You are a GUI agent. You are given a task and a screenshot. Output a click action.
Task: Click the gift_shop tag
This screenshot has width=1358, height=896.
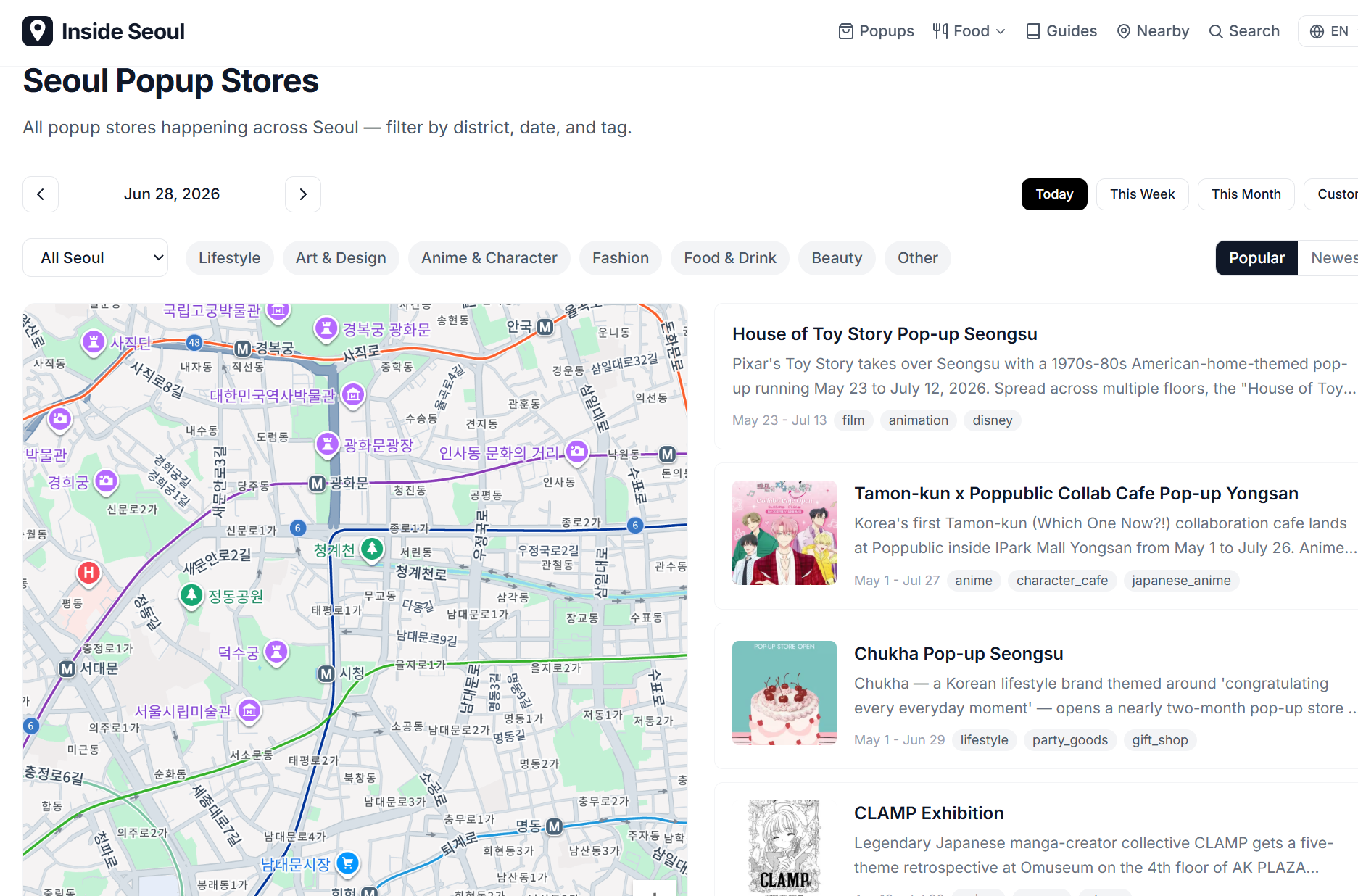tap(1160, 740)
